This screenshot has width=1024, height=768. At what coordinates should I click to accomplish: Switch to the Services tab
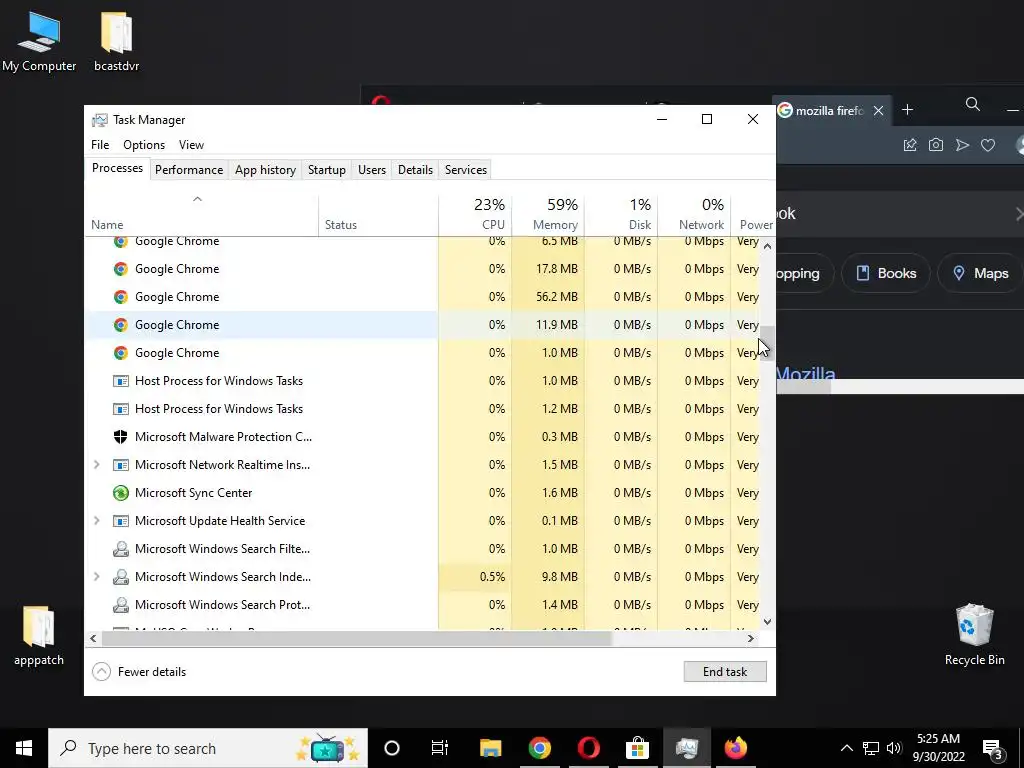pyautogui.click(x=466, y=170)
